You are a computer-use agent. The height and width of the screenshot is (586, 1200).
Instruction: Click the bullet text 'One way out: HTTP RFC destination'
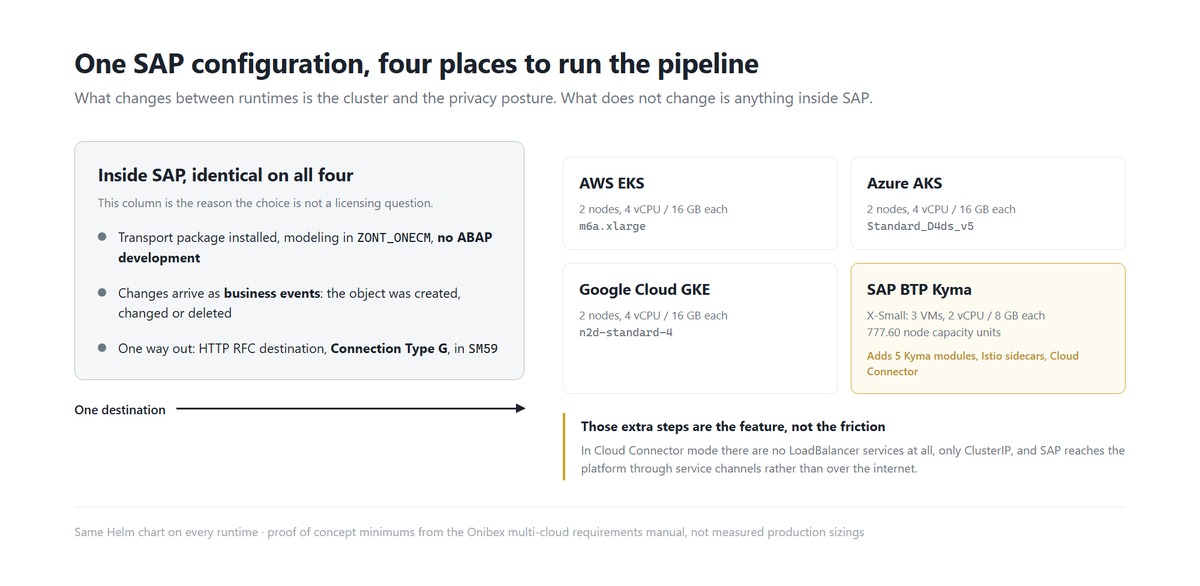[x=307, y=349]
